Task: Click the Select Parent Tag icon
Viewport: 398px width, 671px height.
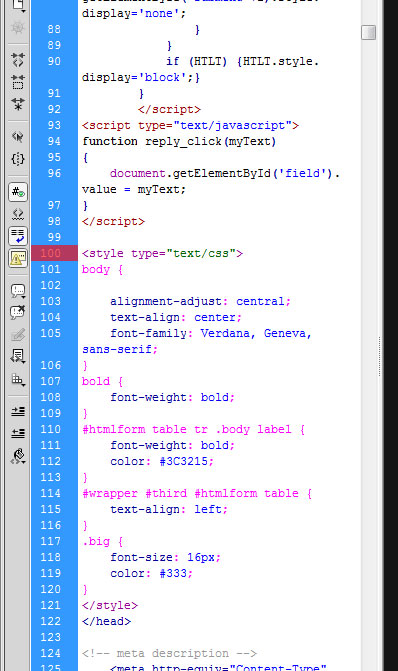Action: (18, 137)
